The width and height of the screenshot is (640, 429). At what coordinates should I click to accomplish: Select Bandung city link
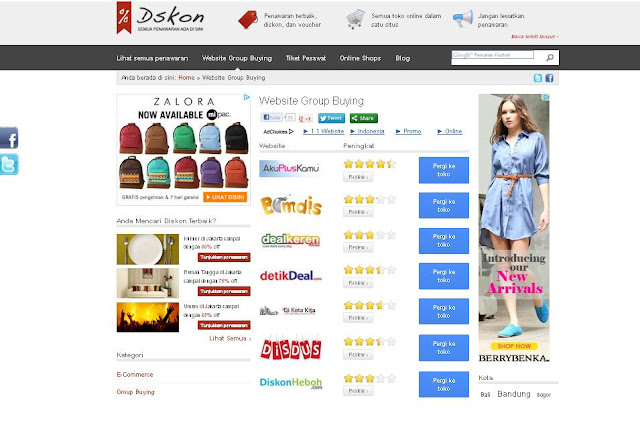point(513,394)
